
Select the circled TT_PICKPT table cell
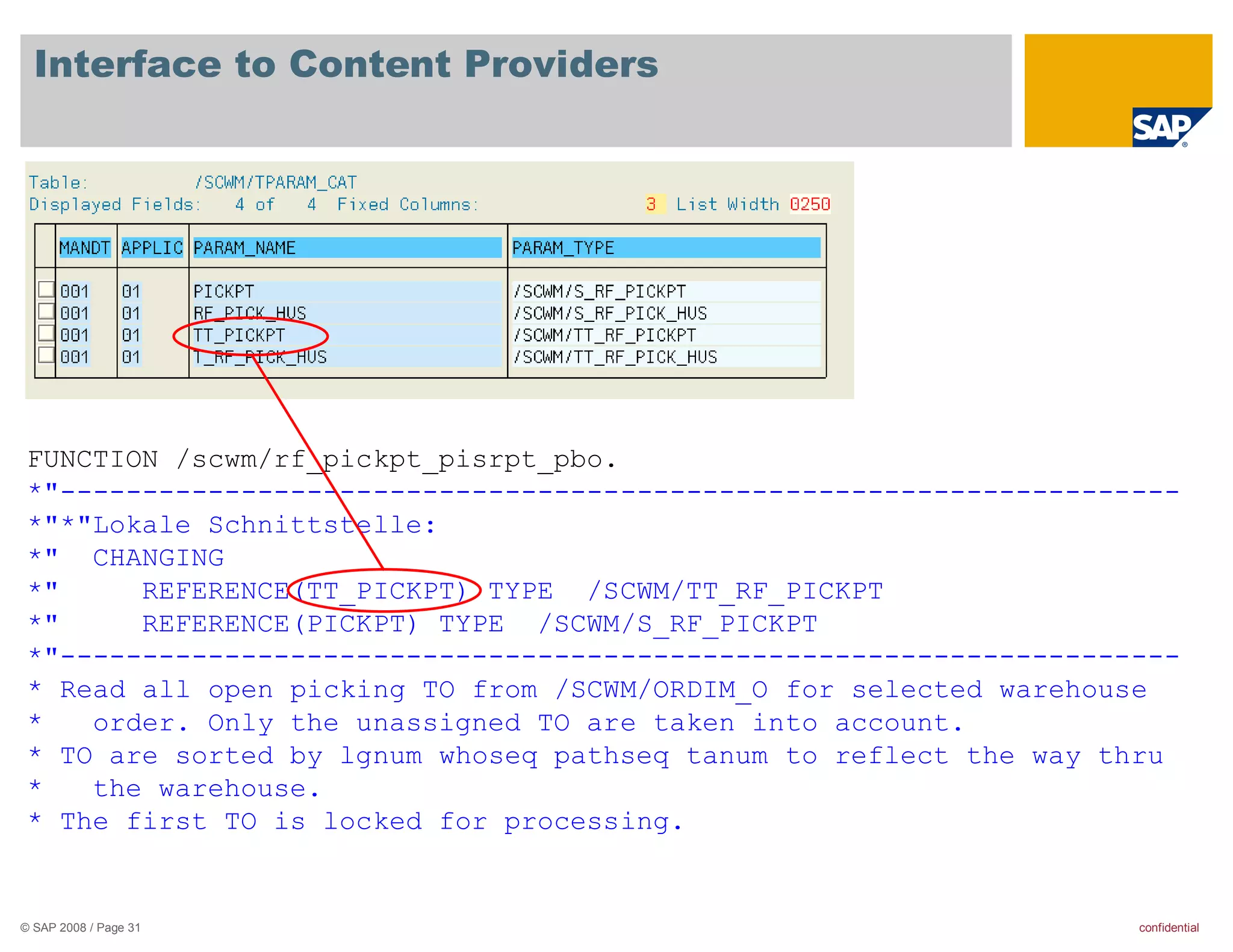(x=239, y=335)
